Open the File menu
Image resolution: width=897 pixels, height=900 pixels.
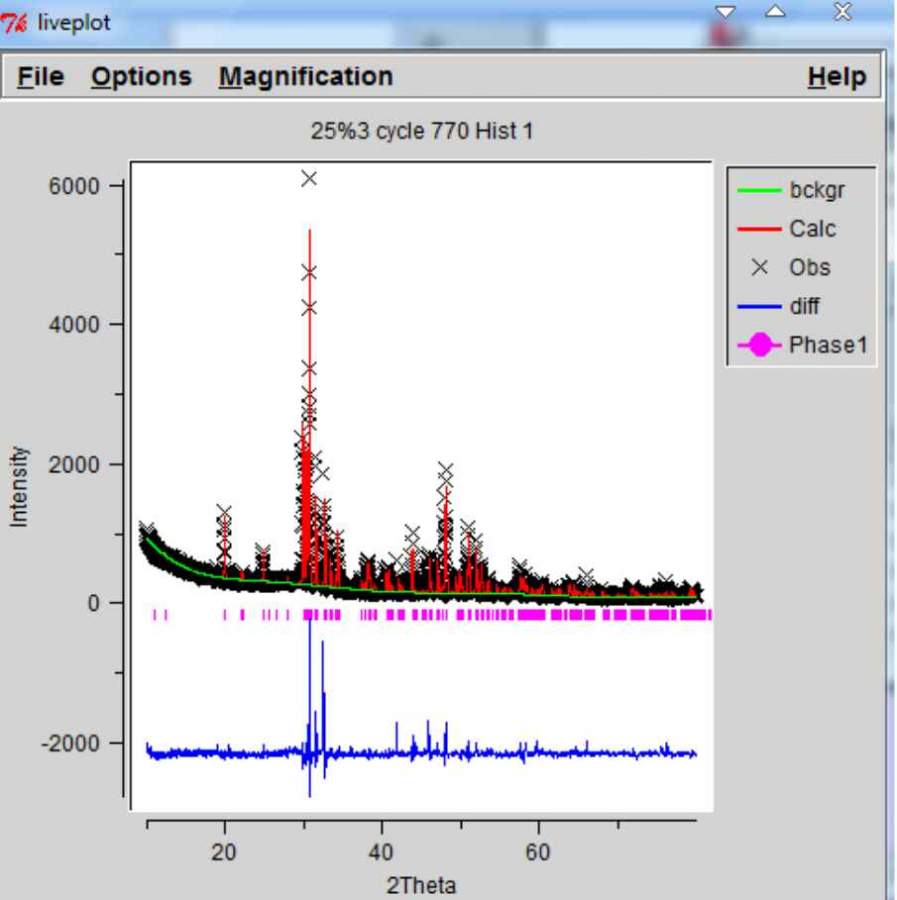[x=40, y=77]
